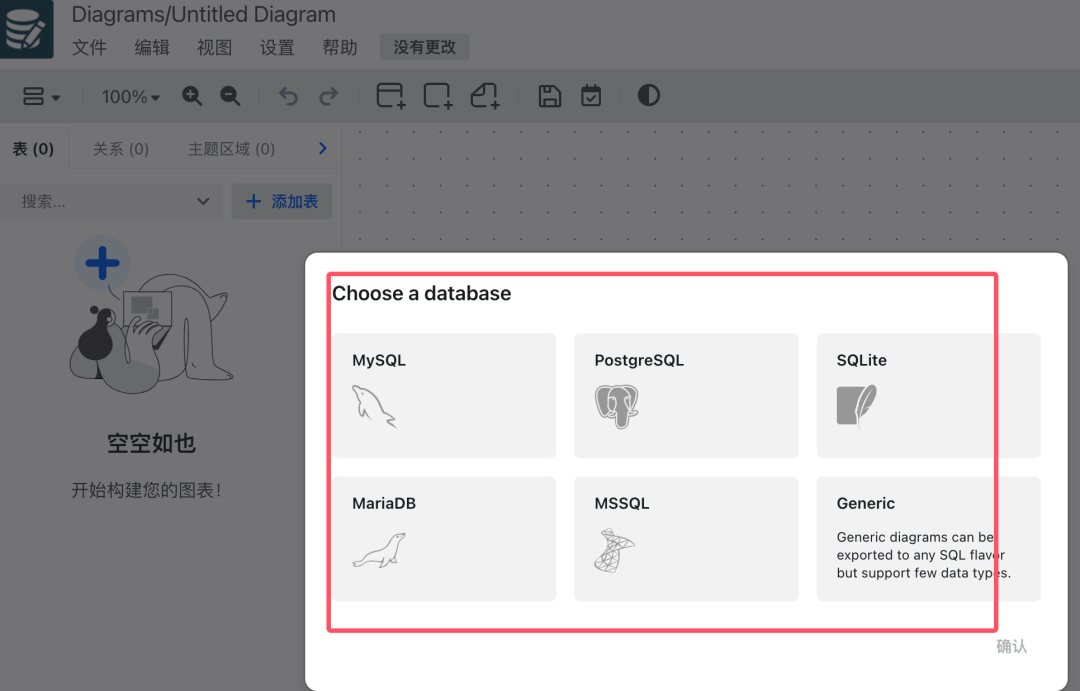Click the add table toolbar icon
Image resolution: width=1080 pixels, height=691 pixels.
[390, 96]
